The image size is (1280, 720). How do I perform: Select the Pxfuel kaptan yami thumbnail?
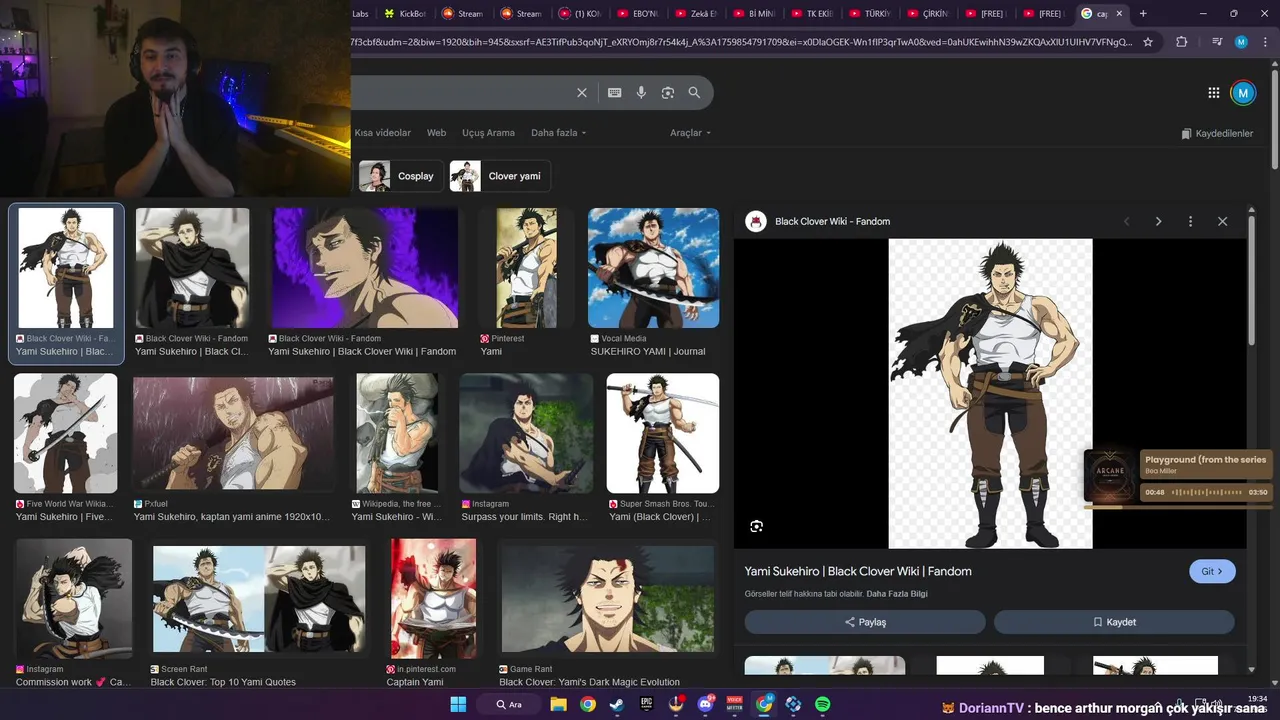(233, 434)
